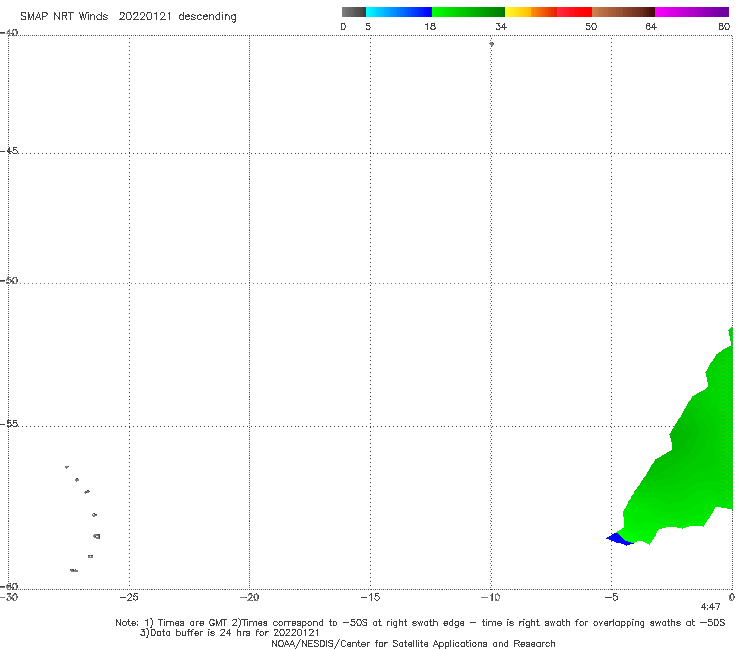Click the date "20220121" in the title
Screen dimensions: 740x650
(x=145, y=16)
